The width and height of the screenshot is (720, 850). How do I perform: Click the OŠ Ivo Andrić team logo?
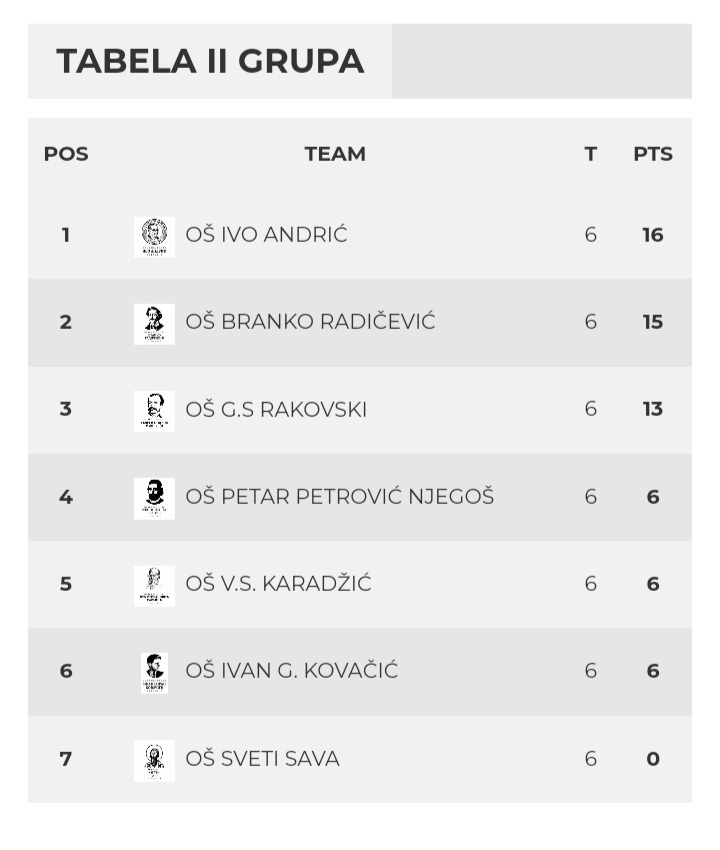[x=154, y=236]
